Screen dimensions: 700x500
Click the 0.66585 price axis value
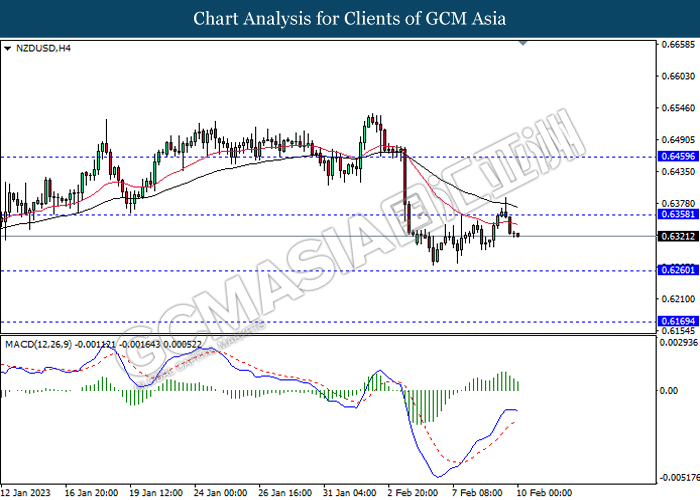678,44
